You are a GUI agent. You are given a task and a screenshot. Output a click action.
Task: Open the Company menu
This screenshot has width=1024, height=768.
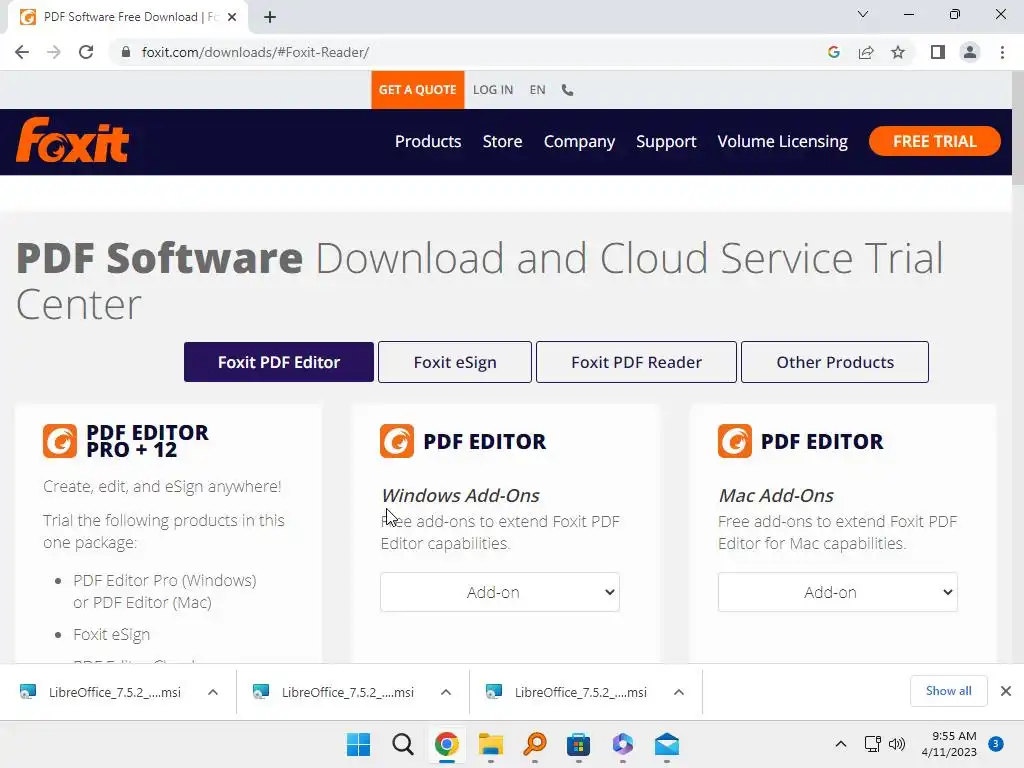point(579,142)
